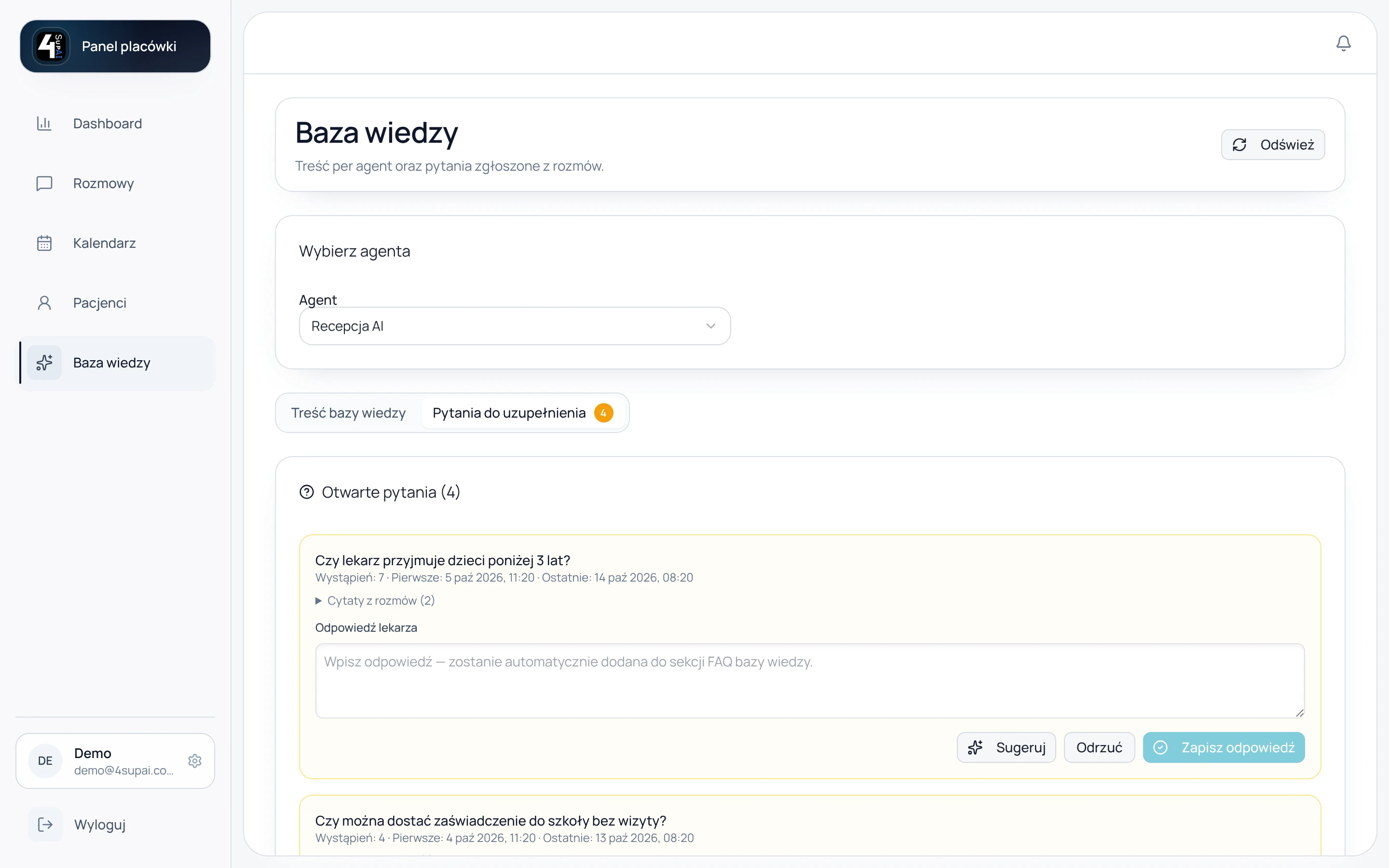
Task: Click question about zaświadczenie do szkoły bez wizyty
Action: click(x=491, y=821)
